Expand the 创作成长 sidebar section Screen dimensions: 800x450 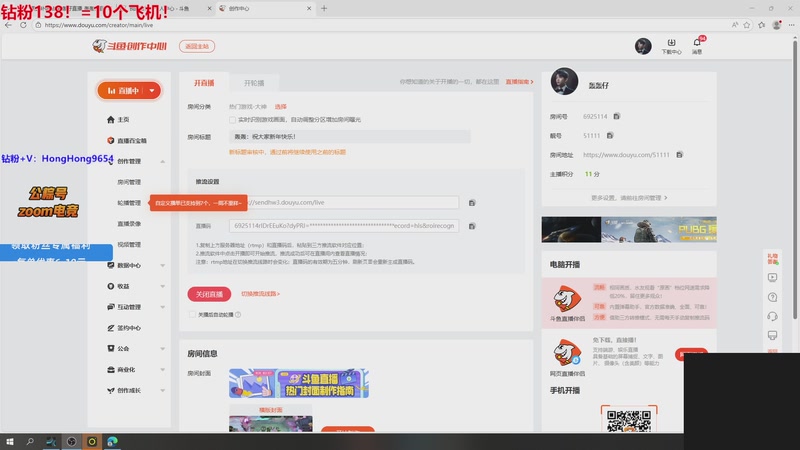163,390
